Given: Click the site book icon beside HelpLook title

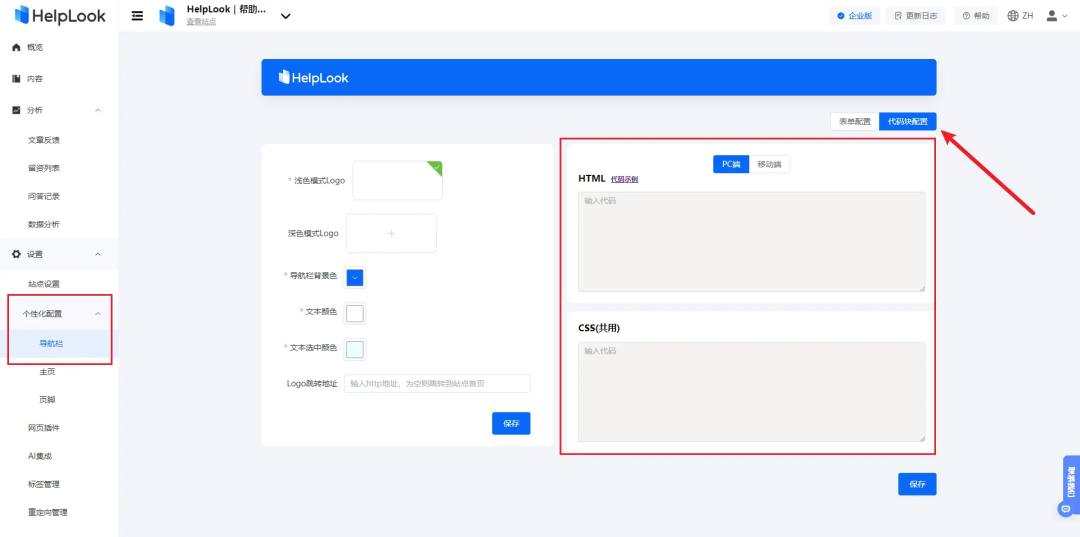Looking at the screenshot, I should coord(167,16).
